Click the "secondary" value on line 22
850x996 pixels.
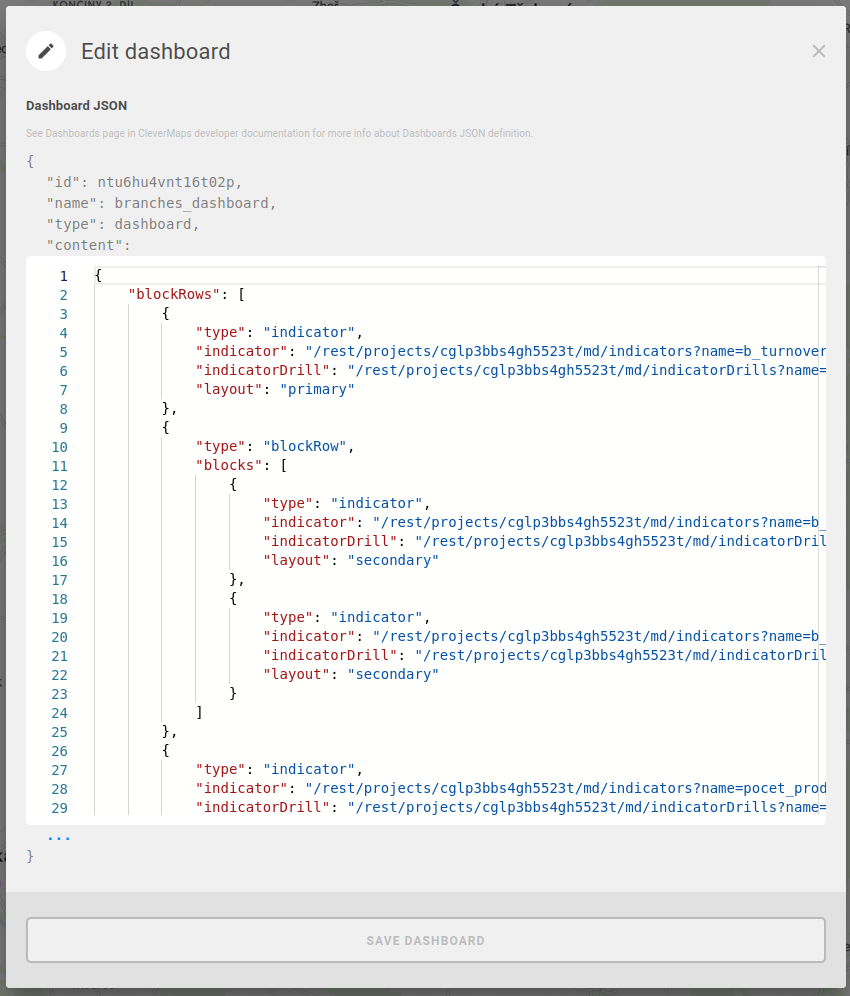pyautogui.click(x=393, y=675)
